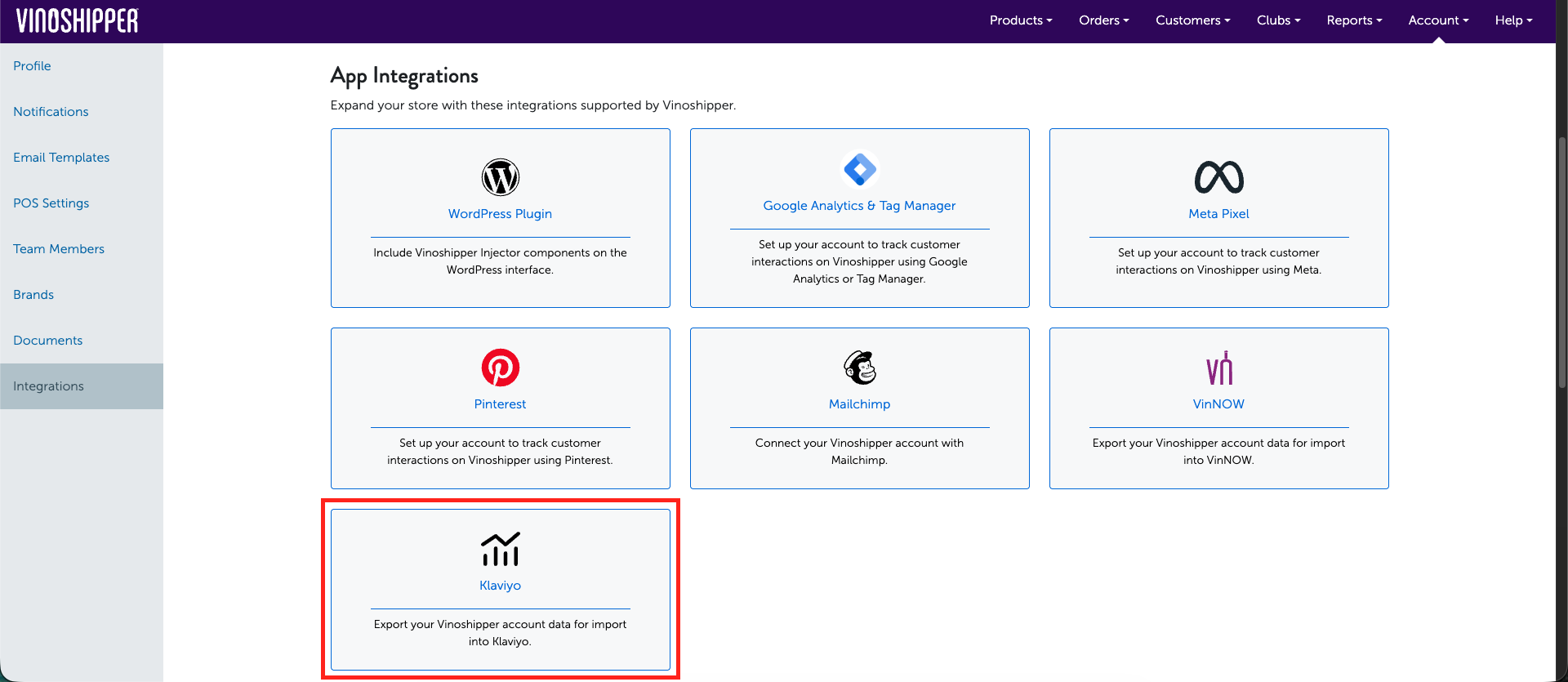This screenshot has width=1568, height=682.
Task: Click the Google Analytics tracking description
Action: click(859, 261)
